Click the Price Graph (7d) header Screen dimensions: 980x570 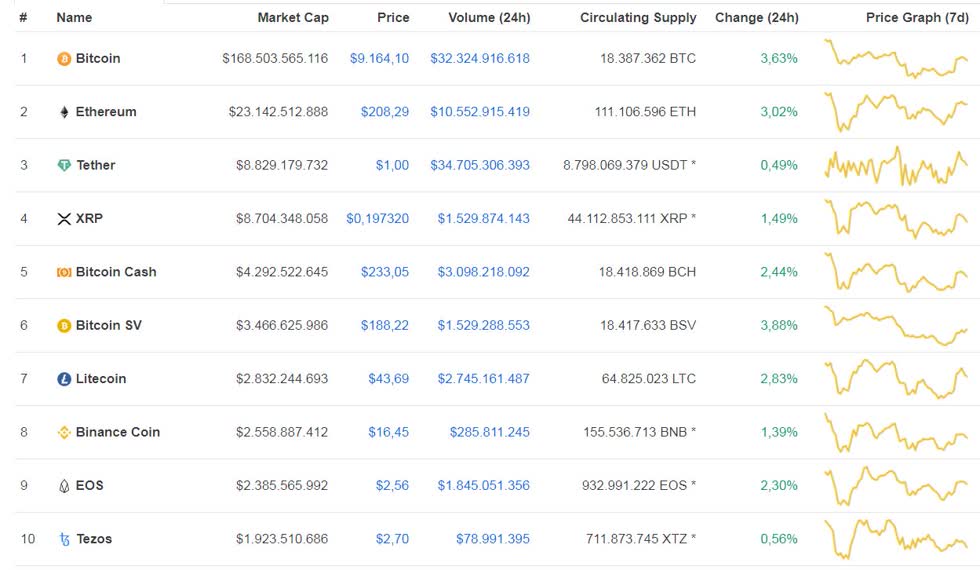coord(917,18)
